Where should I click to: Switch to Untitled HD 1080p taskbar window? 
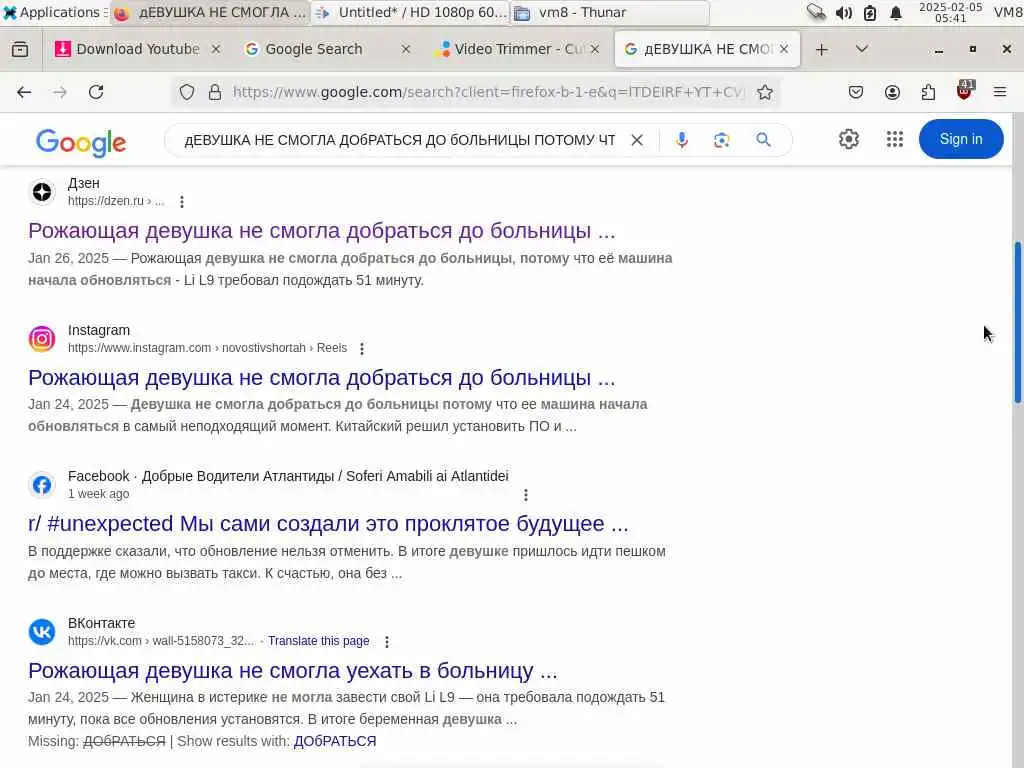411,12
